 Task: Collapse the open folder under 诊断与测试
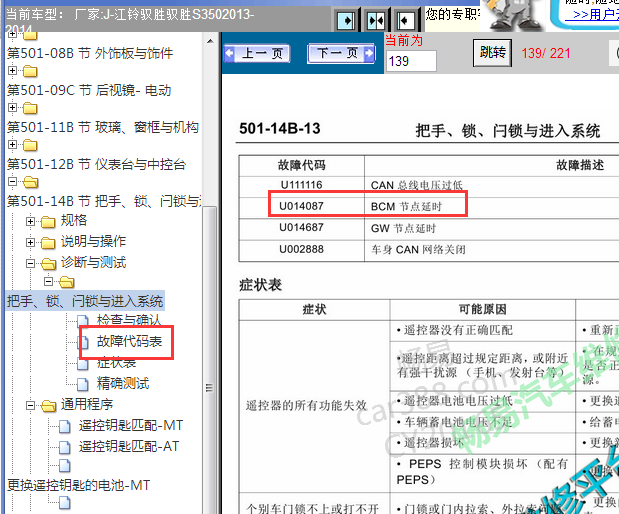[x=49, y=281]
